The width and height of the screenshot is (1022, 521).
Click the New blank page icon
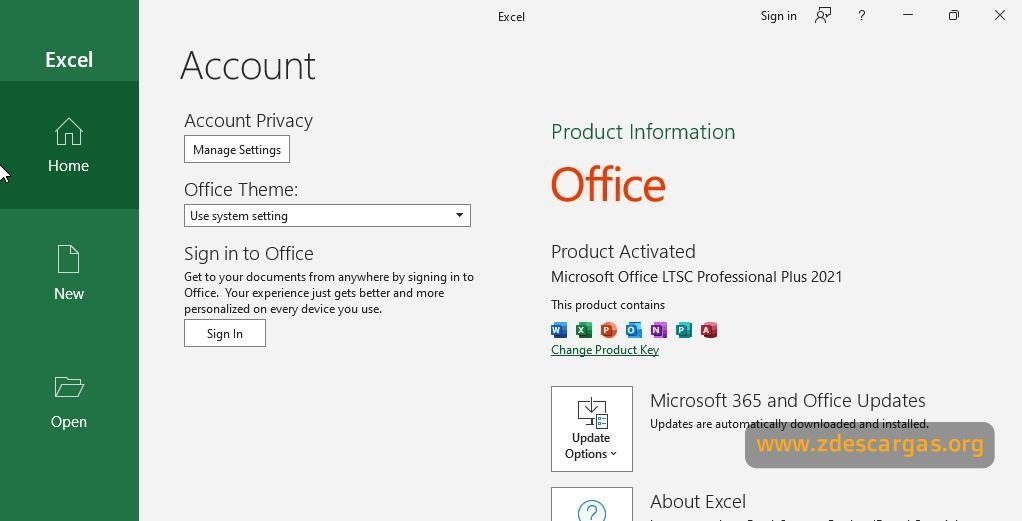[68, 259]
